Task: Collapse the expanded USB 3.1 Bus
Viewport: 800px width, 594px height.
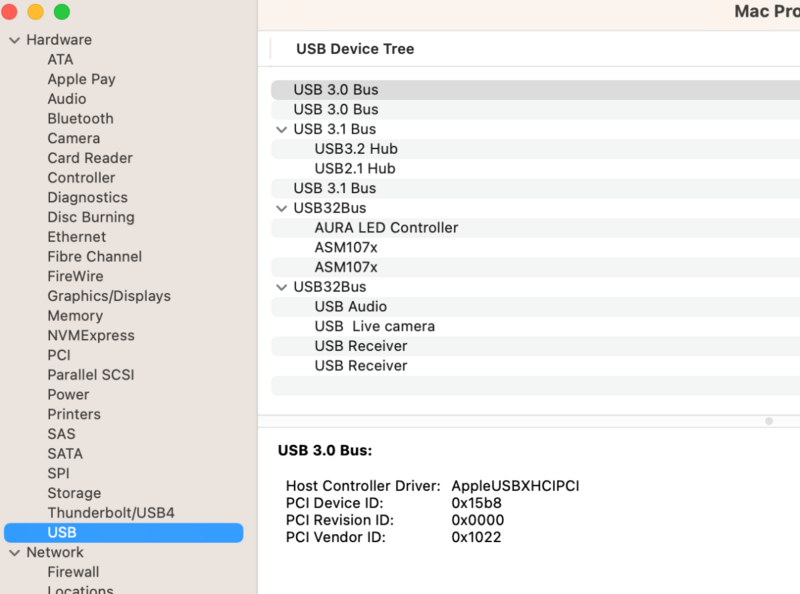Action: click(281, 129)
